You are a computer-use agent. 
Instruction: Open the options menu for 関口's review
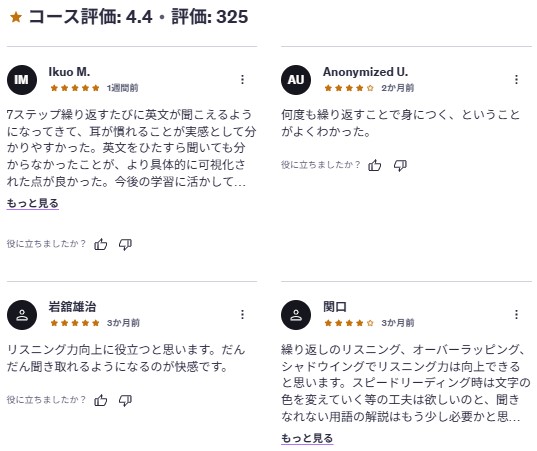[x=516, y=314]
